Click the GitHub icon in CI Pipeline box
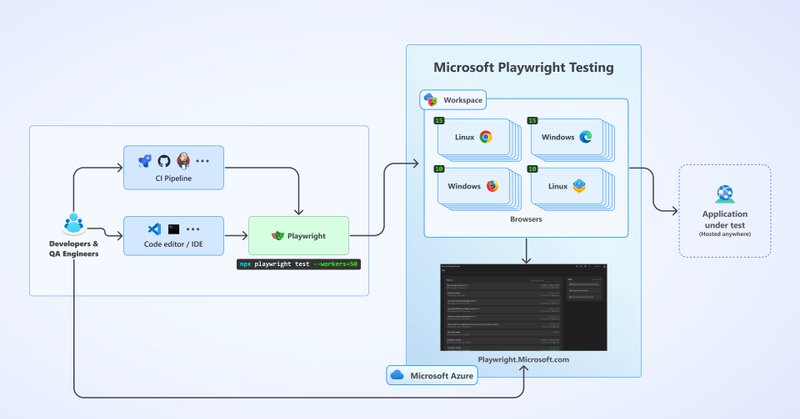 click(x=164, y=161)
